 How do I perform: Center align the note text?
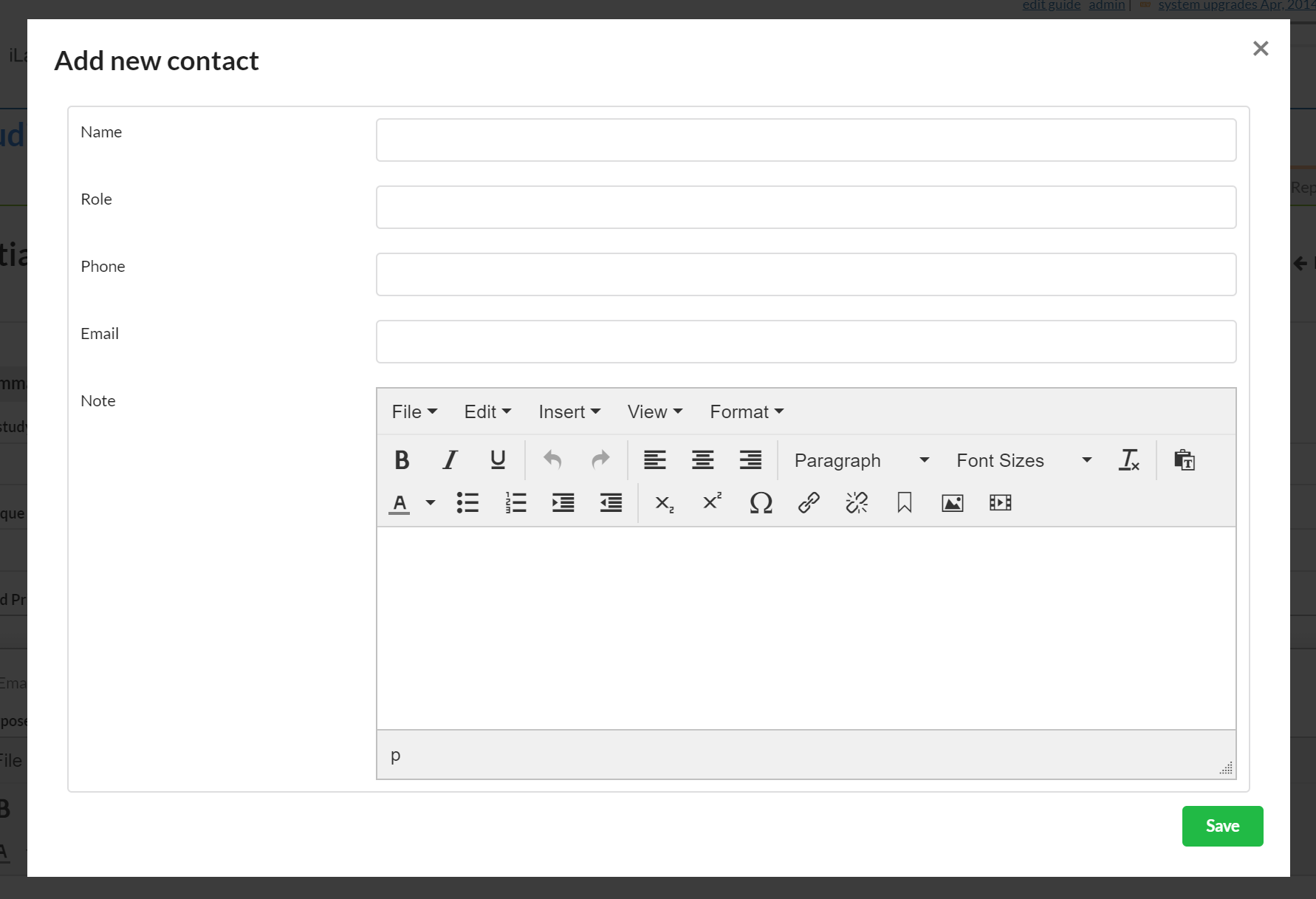point(702,460)
